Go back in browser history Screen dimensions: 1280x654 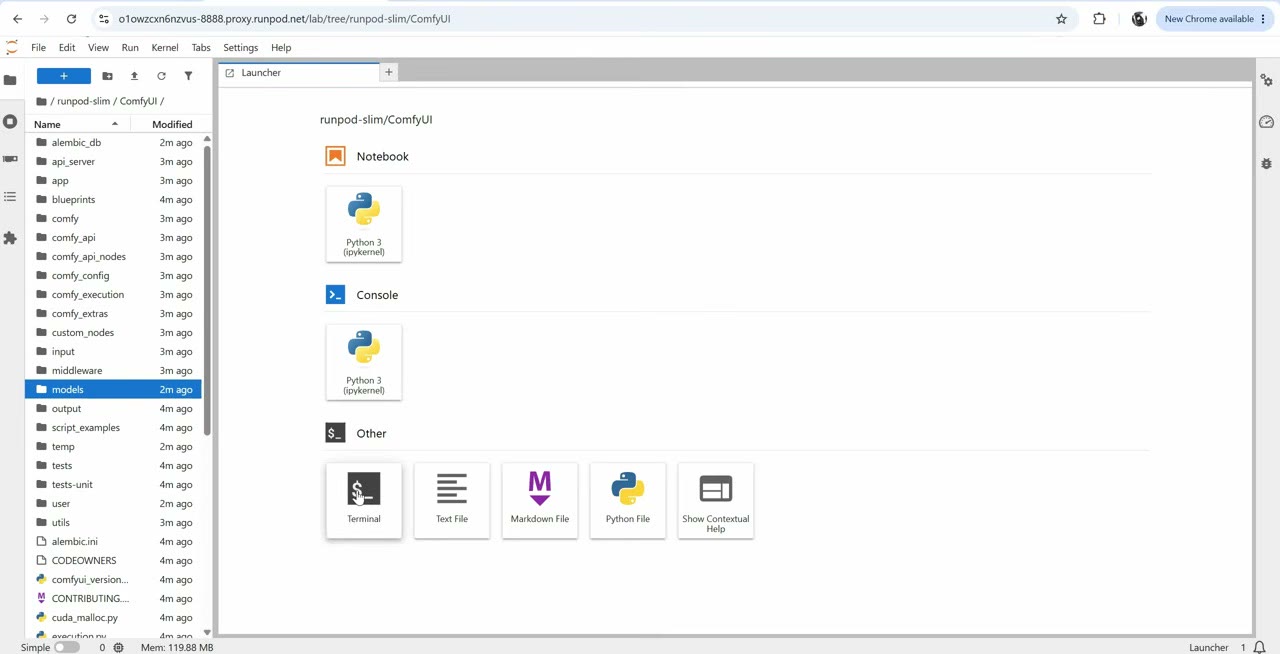coord(17,19)
